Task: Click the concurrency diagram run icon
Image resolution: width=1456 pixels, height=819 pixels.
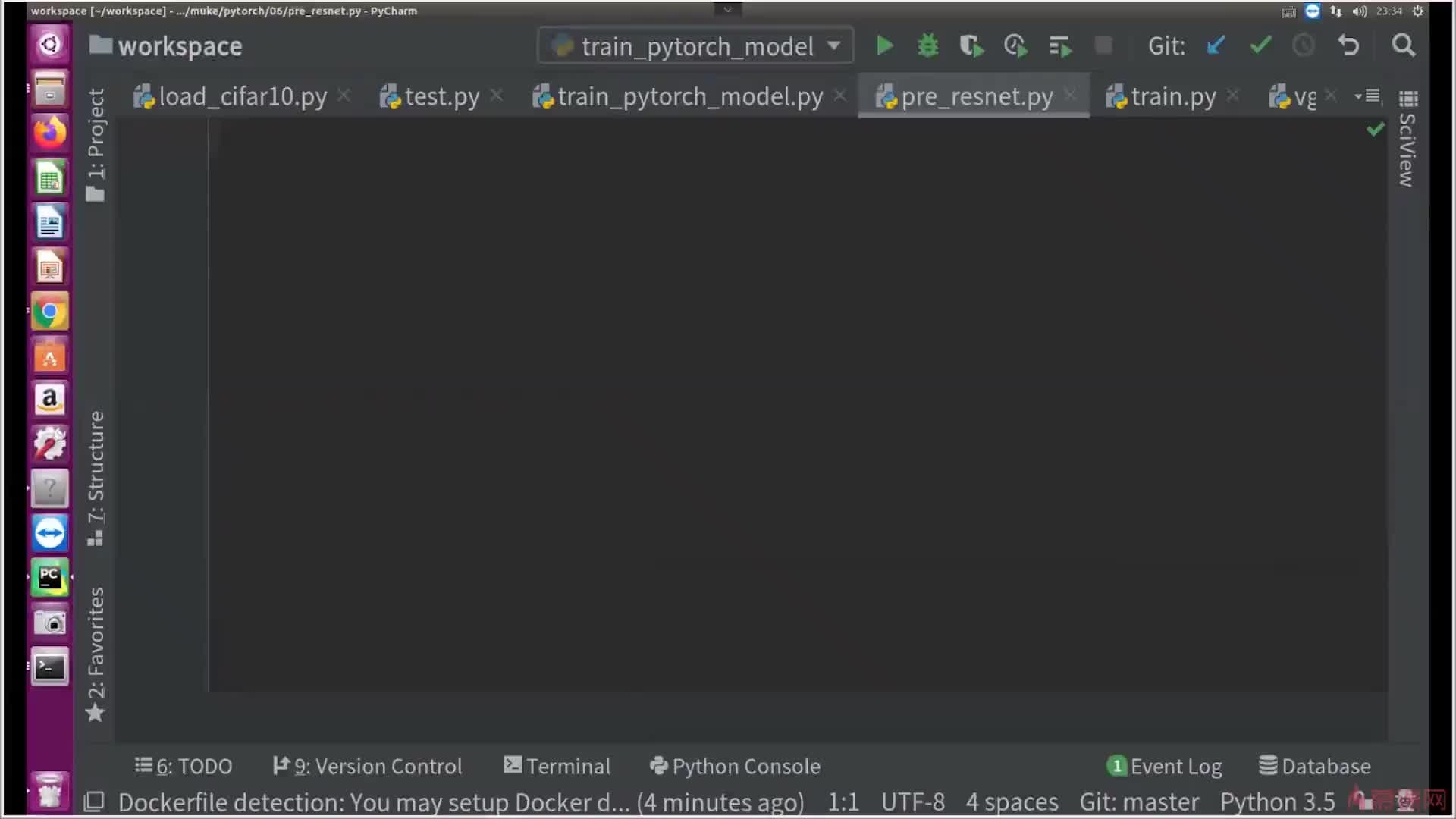Action: tap(1060, 46)
